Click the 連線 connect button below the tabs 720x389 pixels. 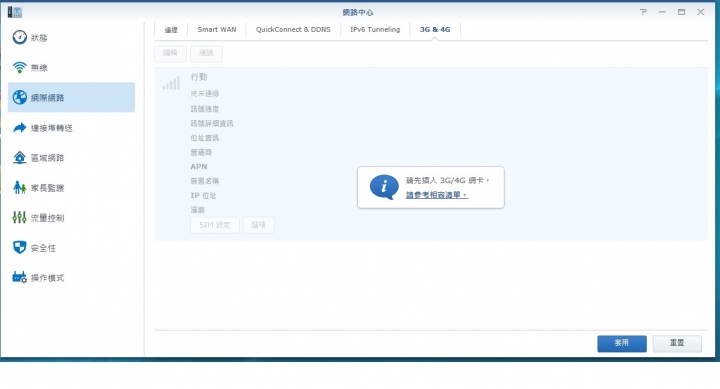[x=206, y=53]
